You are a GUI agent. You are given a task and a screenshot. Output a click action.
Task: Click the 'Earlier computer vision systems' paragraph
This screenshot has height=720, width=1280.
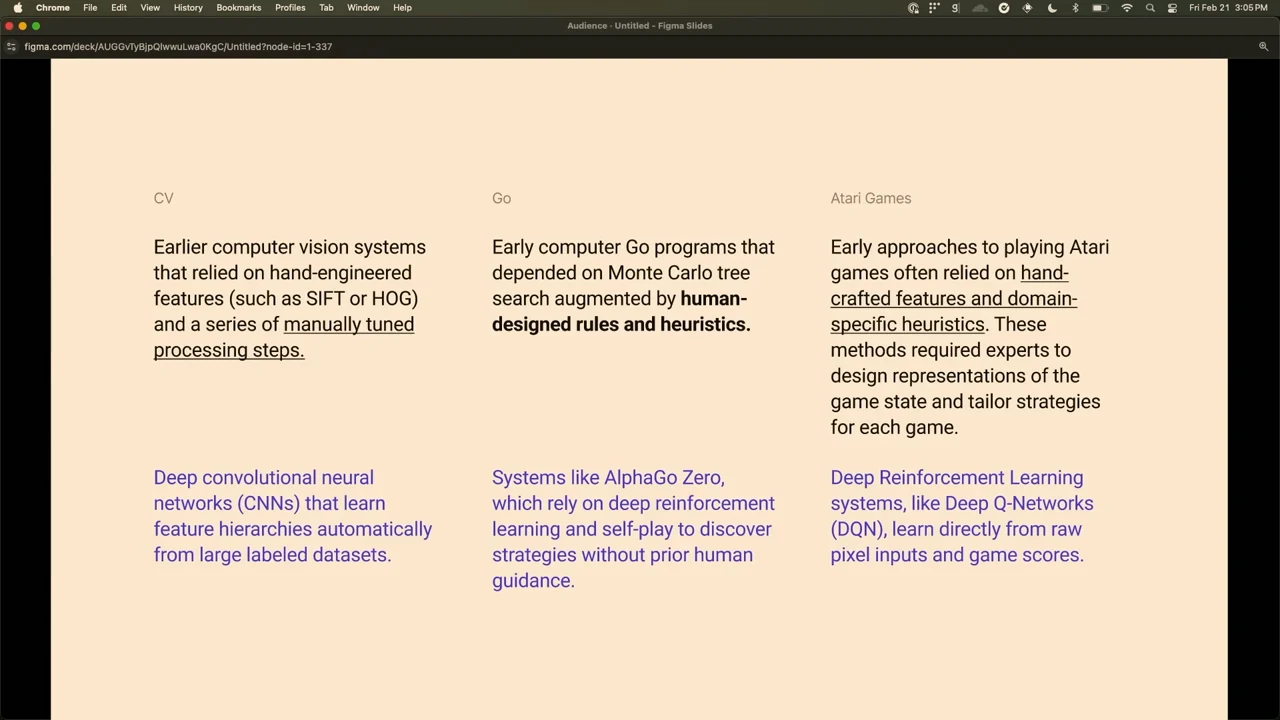click(x=290, y=298)
